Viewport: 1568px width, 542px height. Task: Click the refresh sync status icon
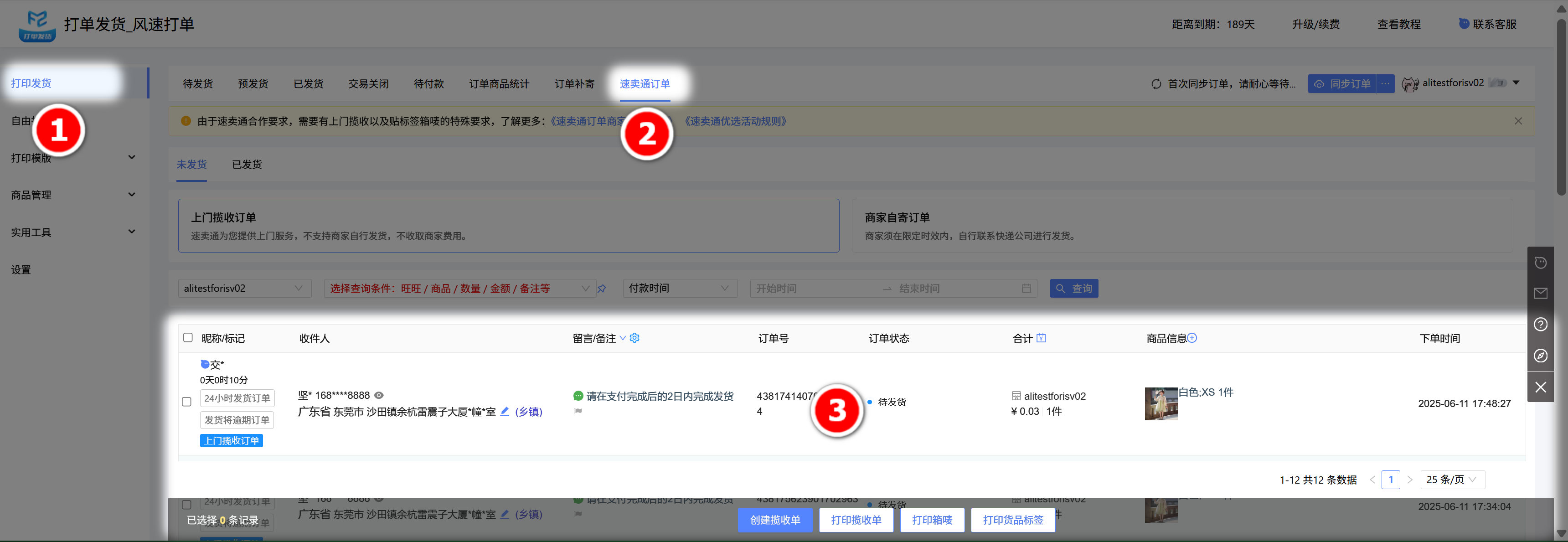tap(1156, 84)
